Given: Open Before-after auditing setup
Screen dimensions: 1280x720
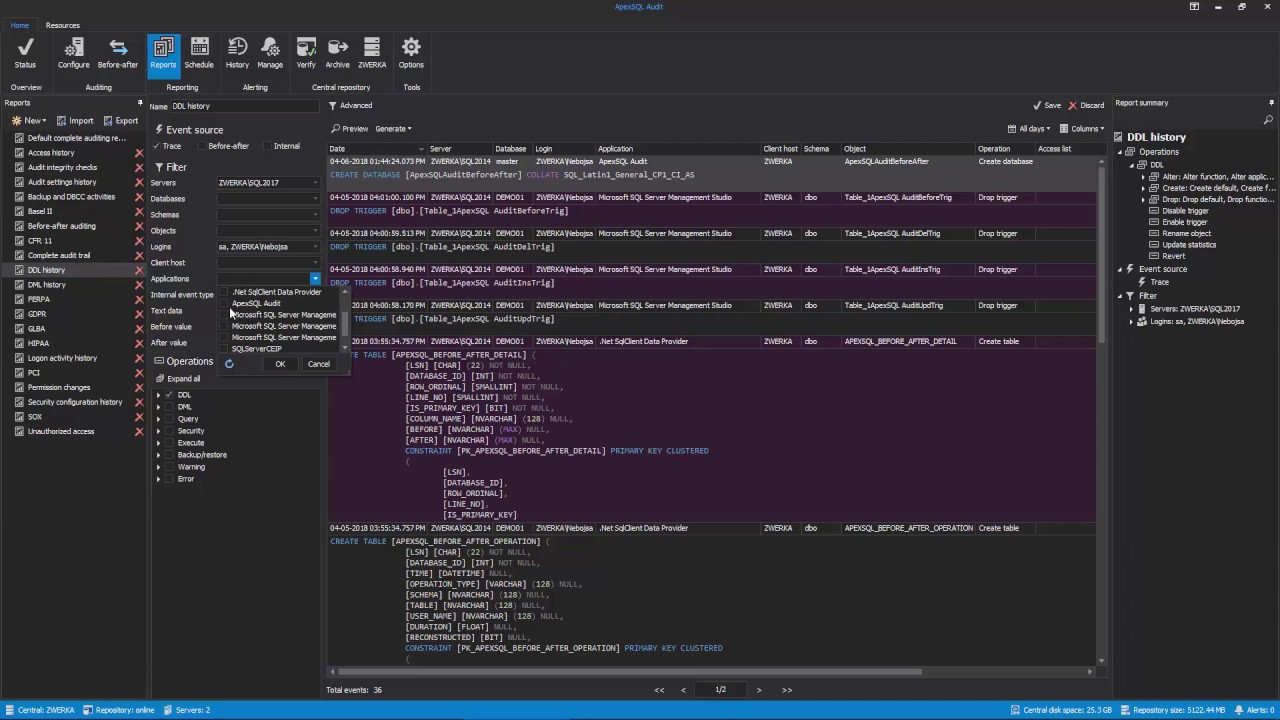Looking at the screenshot, I should (x=118, y=53).
